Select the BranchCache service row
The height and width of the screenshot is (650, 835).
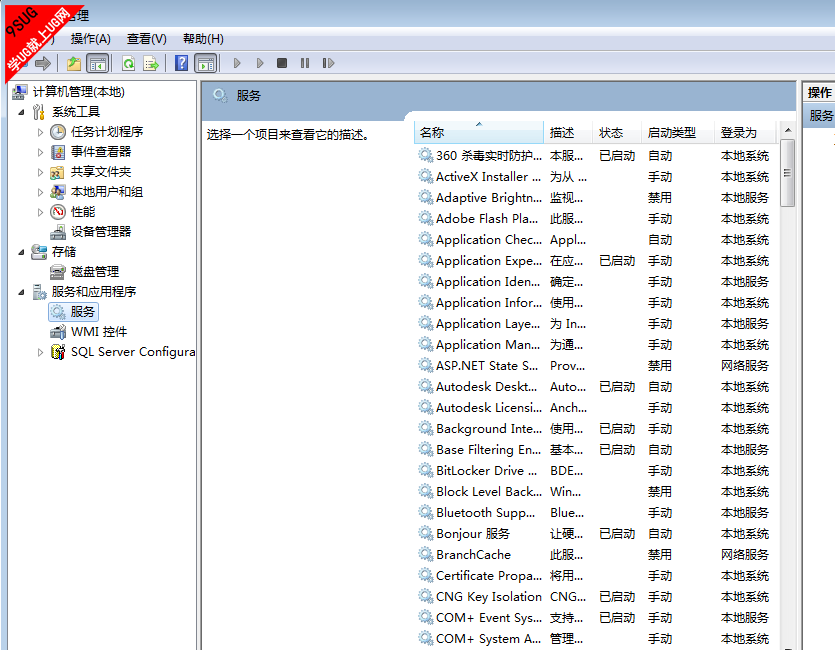[596, 555]
